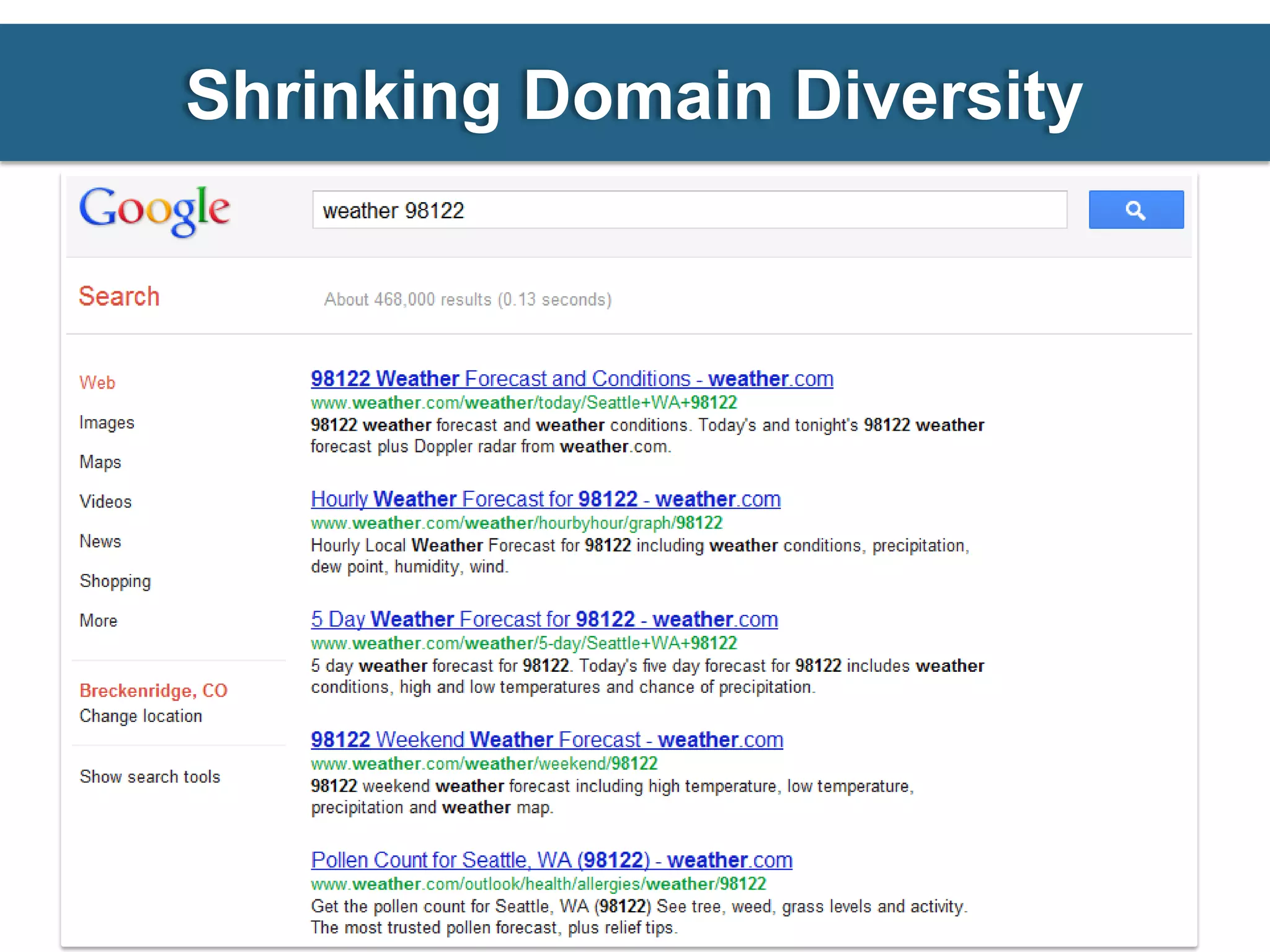The height and width of the screenshot is (952, 1270).
Task: Expand the More search categories
Action: 98,620
